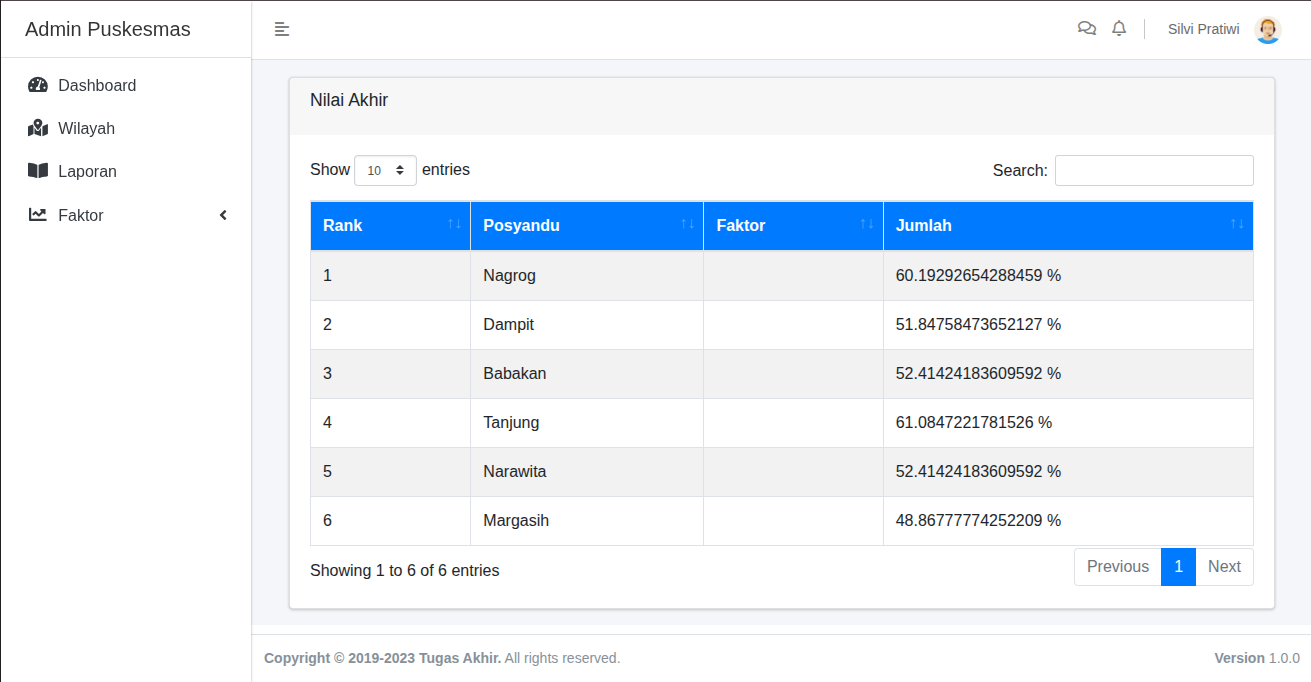The width and height of the screenshot is (1311, 682).
Task: Select the Tanjung posyandu cell
Action: pyautogui.click(x=587, y=422)
